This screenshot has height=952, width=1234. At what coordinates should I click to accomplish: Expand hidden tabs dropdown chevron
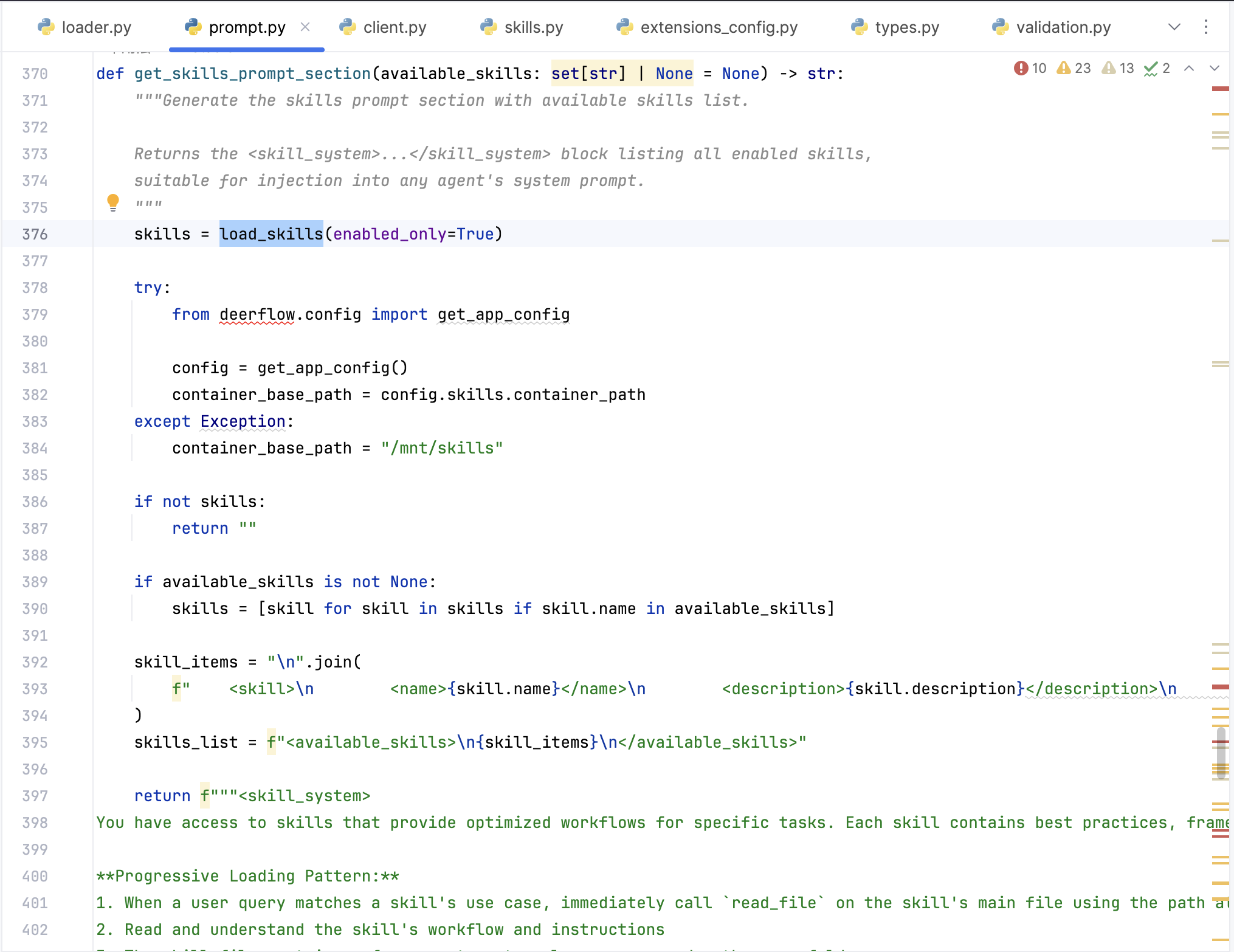point(1174,27)
